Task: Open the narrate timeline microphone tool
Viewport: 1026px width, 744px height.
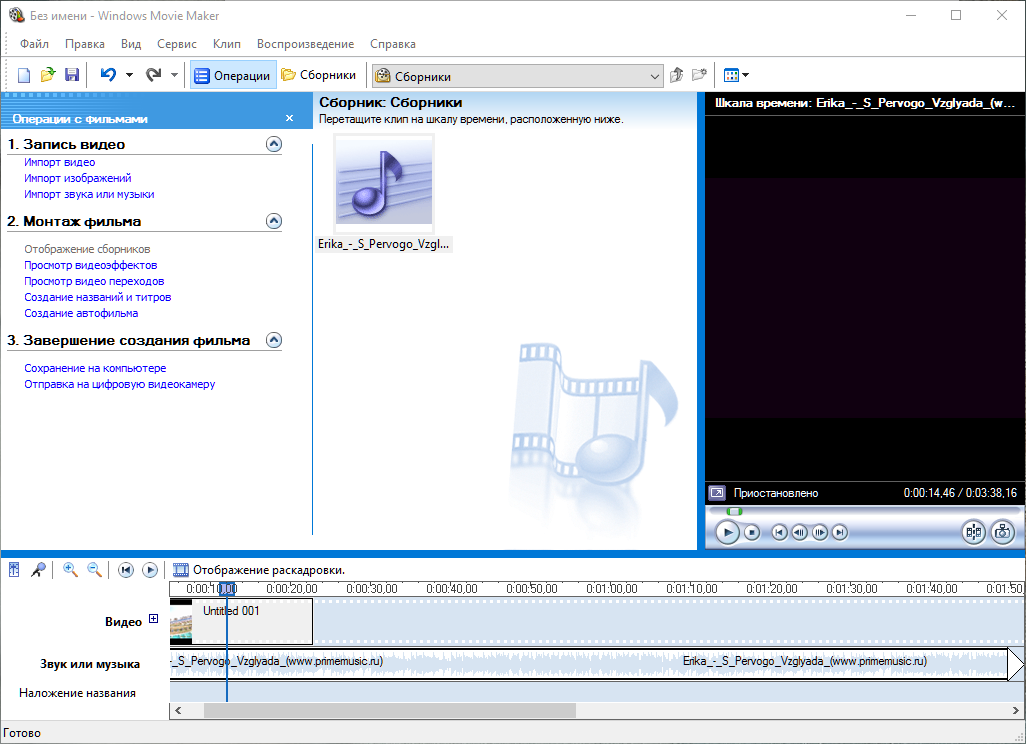Action: click(x=39, y=569)
